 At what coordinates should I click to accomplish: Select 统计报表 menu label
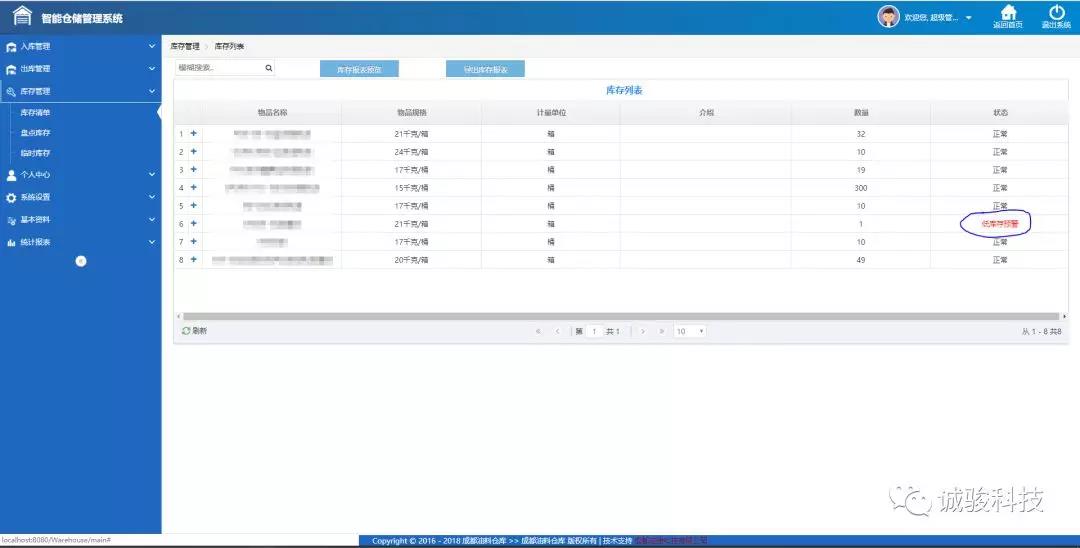tap(35, 242)
